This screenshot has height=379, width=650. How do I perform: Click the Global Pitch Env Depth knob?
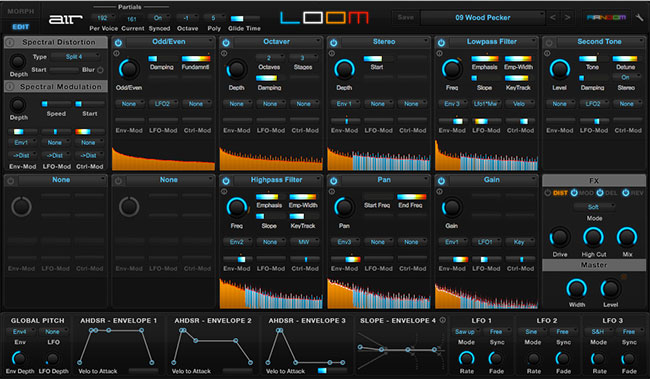(19, 358)
